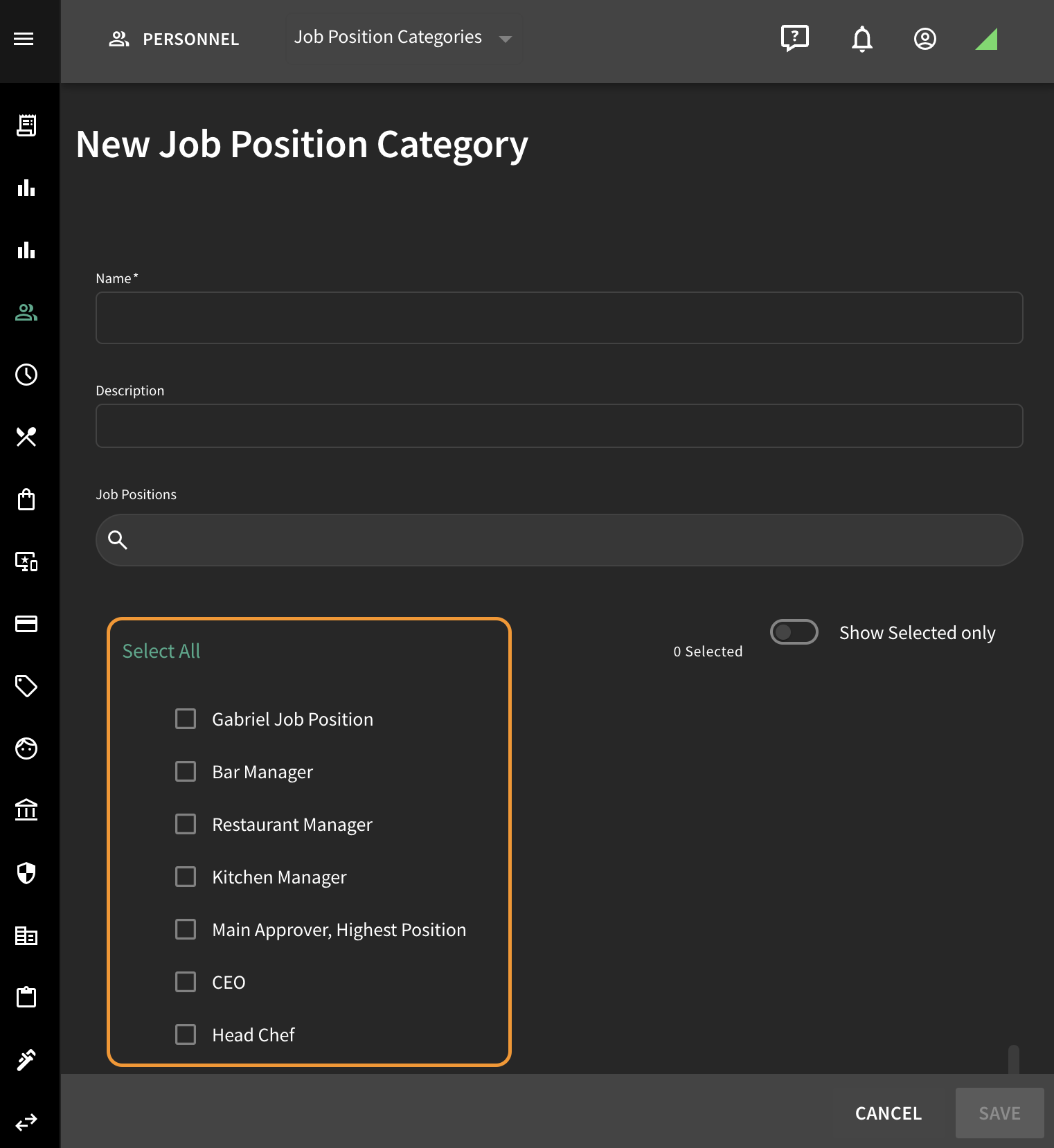Image resolution: width=1054 pixels, height=1148 pixels.
Task: Open the help chat icon
Action: [794, 39]
